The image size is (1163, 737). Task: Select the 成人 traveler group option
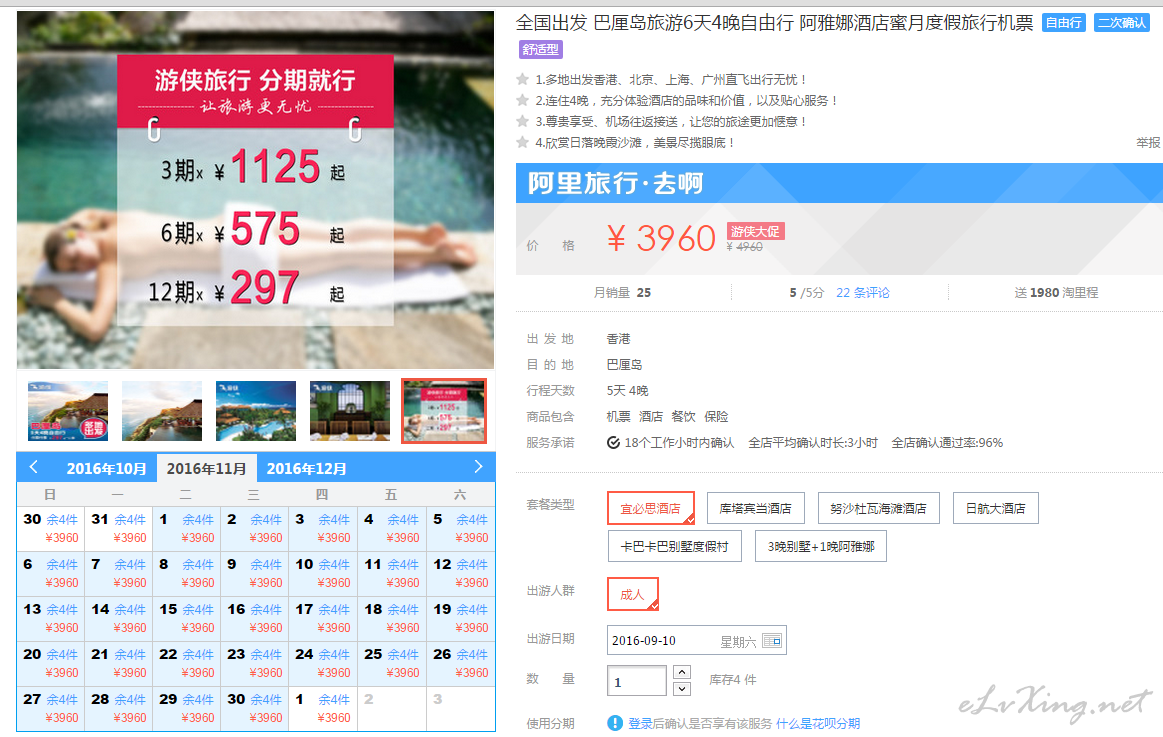pyautogui.click(x=633, y=595)
